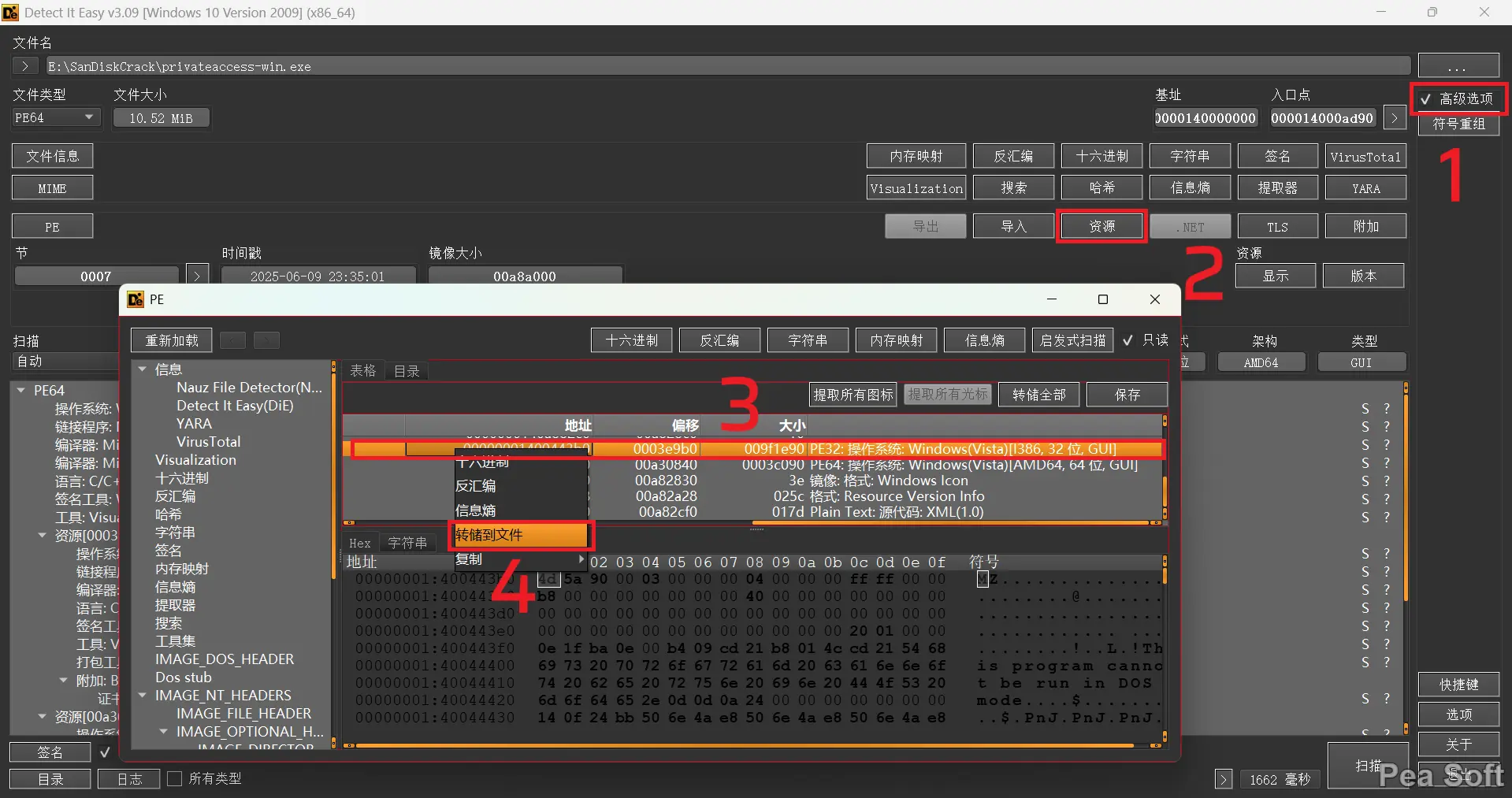Click the arrow button beside section count 0007
1512x798 pixels.
click(197, 277)
